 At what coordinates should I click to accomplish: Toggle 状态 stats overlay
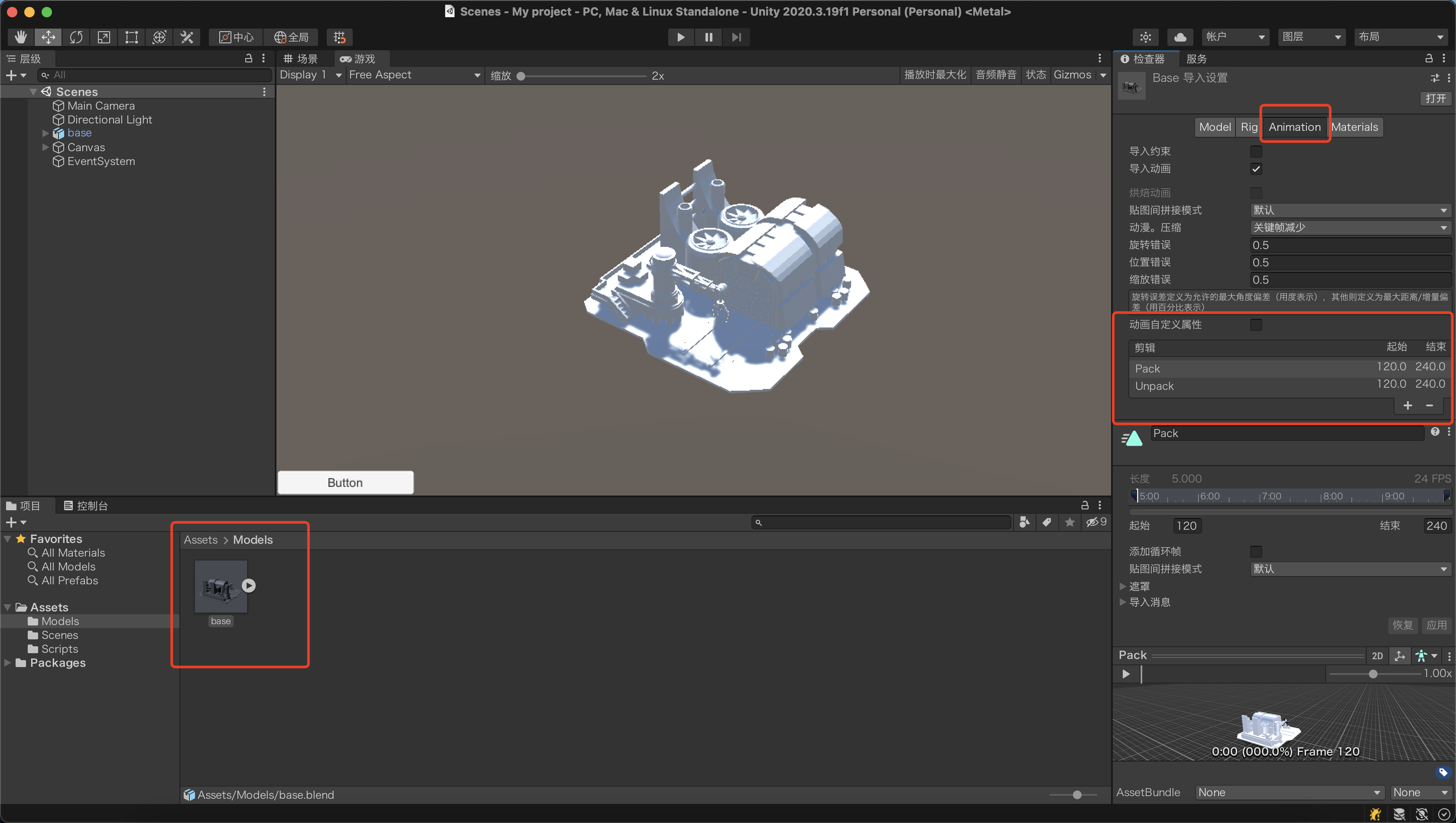pyautogui.click(x=1036, y=75)
